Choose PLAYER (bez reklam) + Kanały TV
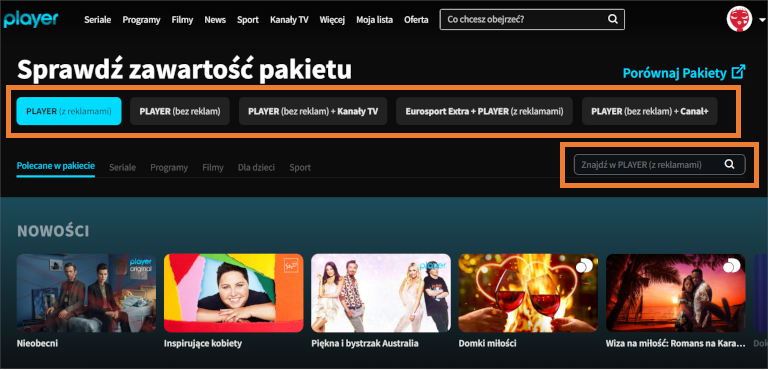The width and height of the screenshot is (768, 370). [x=313, y=111]
